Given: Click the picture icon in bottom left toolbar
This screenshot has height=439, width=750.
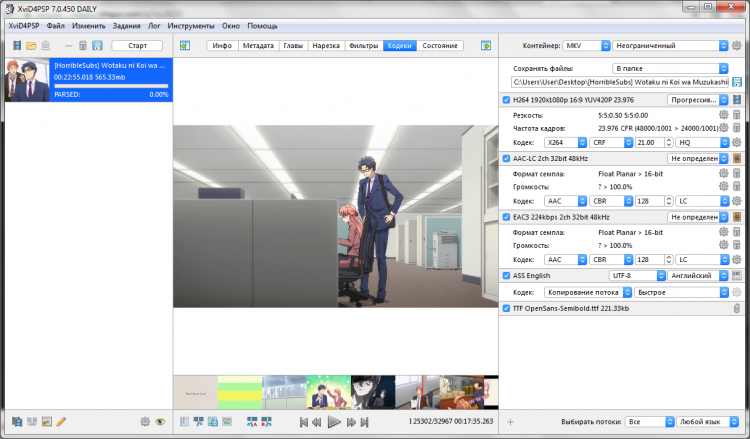Looking at the screenshot, I should click(x=46, y=421).
